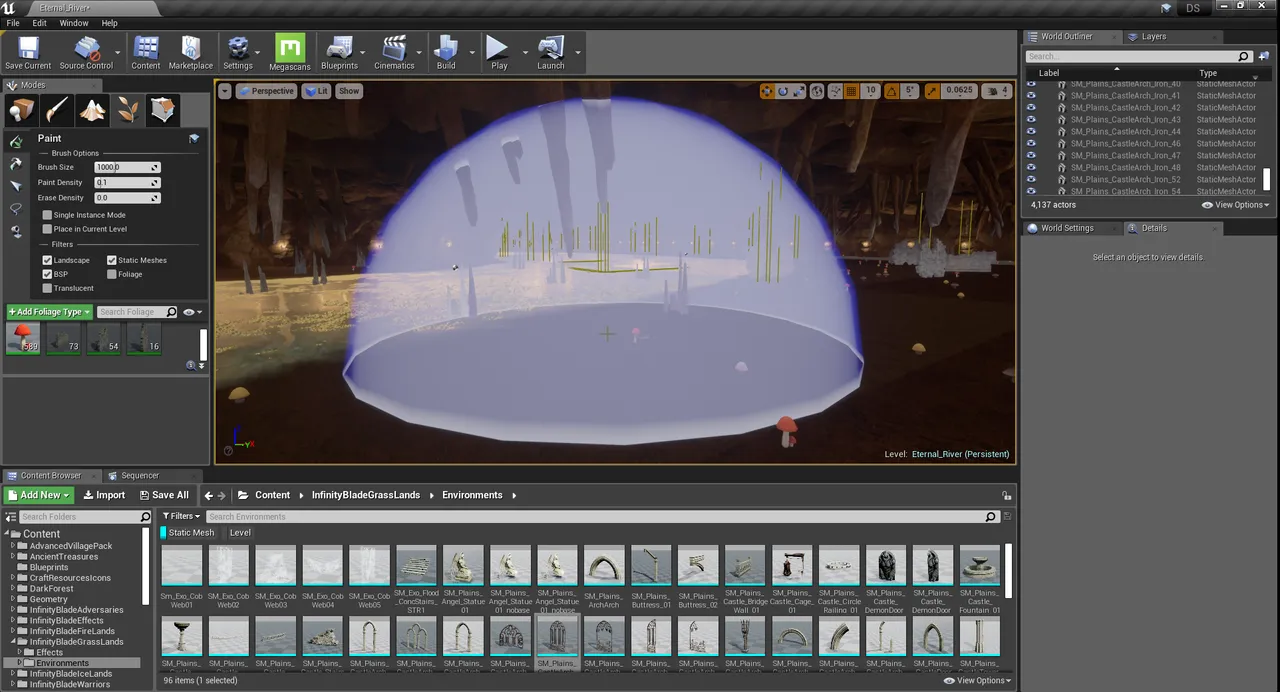Activate the translate gizmo in viewport

point(767,91)
